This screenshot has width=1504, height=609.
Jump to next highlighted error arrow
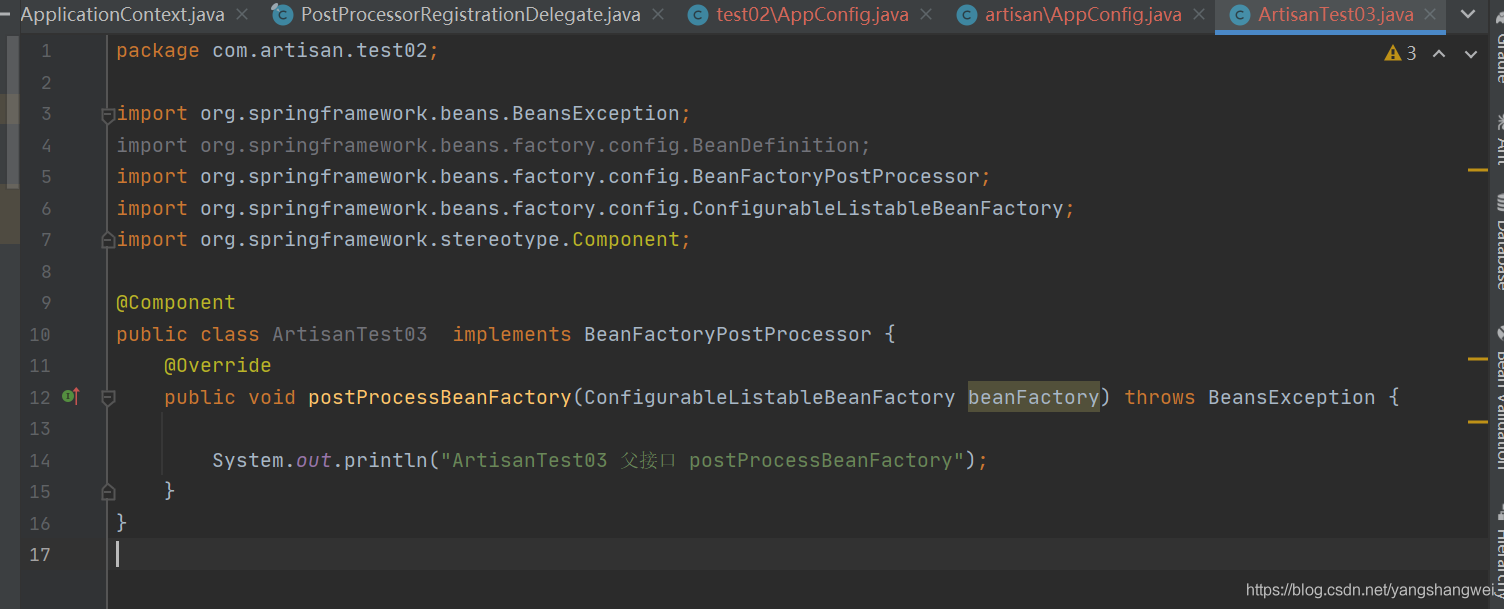coord(1471,54)
